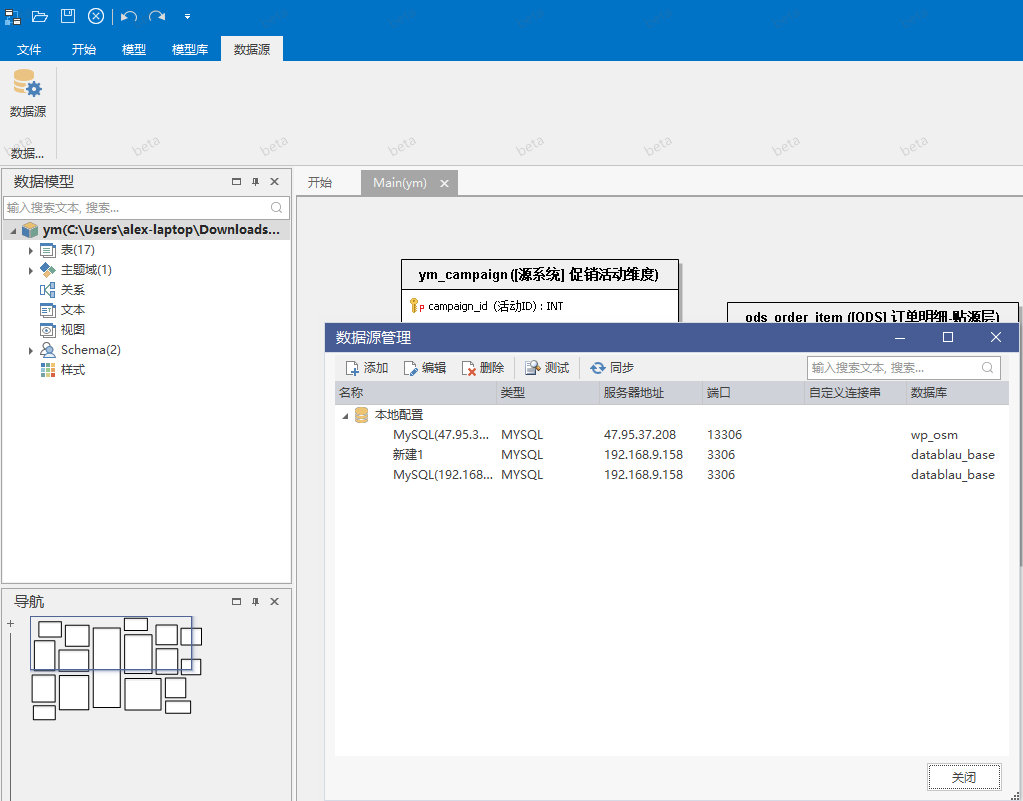This screenshot has height=801, width=1023.
Task: Click the undo arrow icon
Action: pos(129,16)
